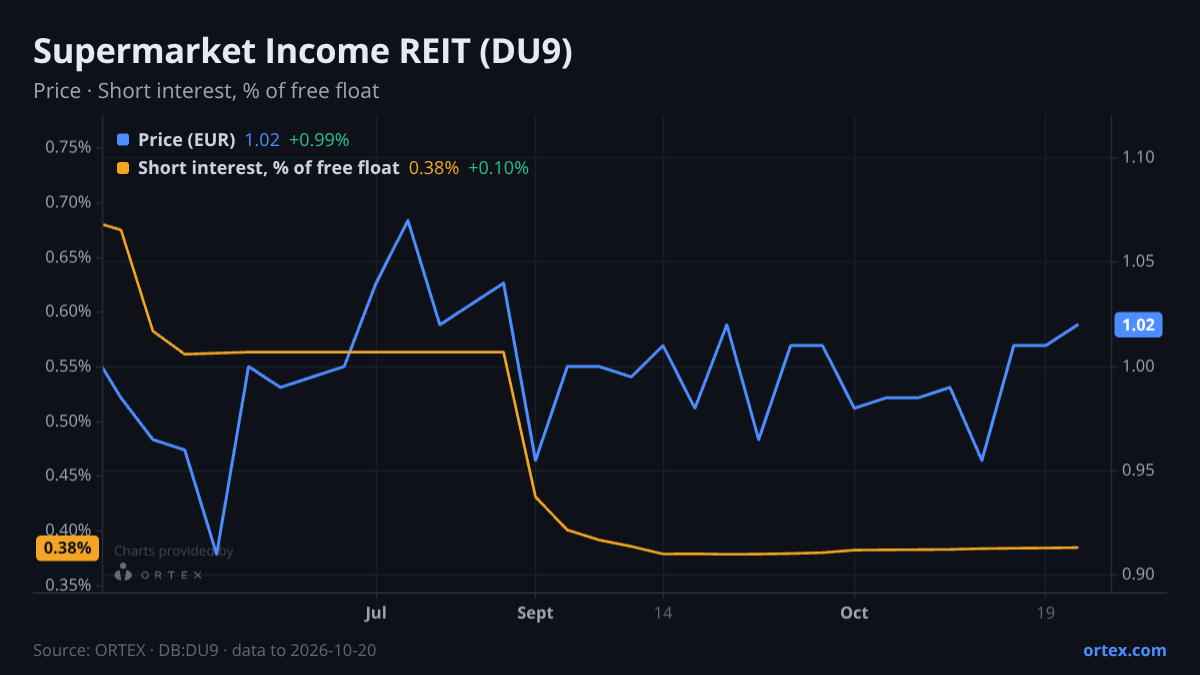Click the 1.10 right axis label
Viewport: 1200px width, 675px height.
pyautogui.click(x=1139, y=157)
